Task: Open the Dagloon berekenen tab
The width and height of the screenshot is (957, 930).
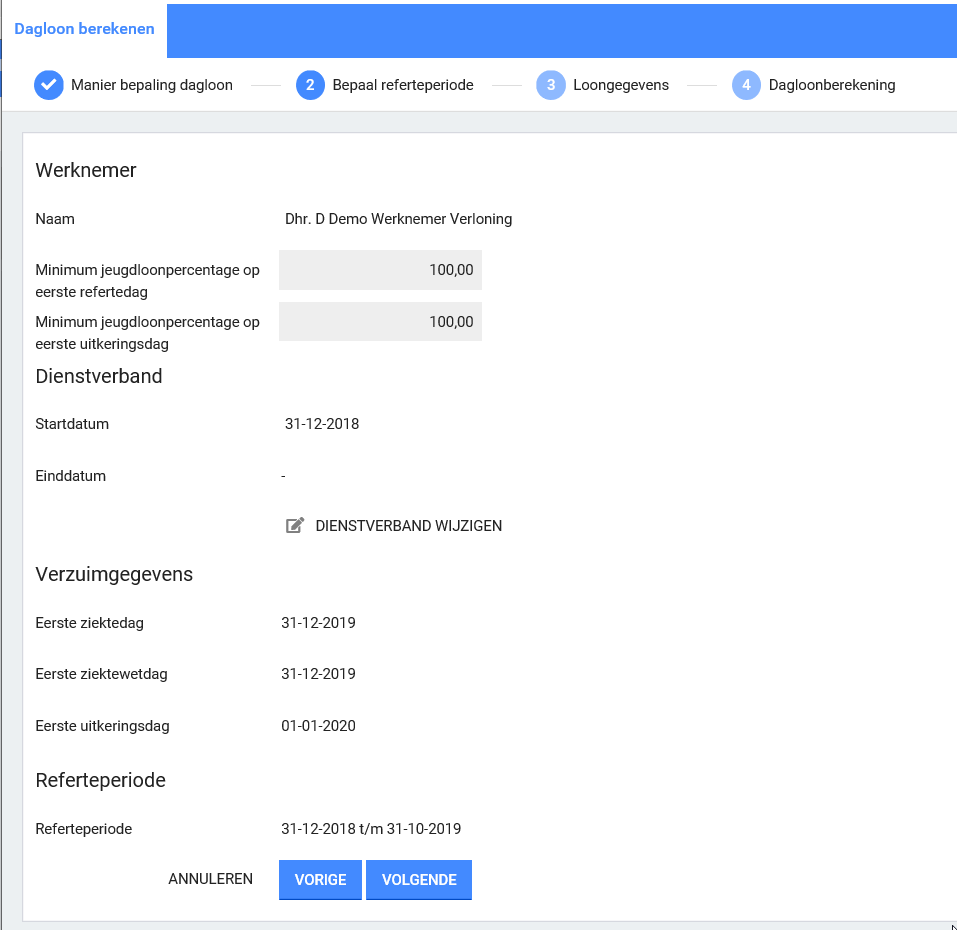Action: (84, 29)
